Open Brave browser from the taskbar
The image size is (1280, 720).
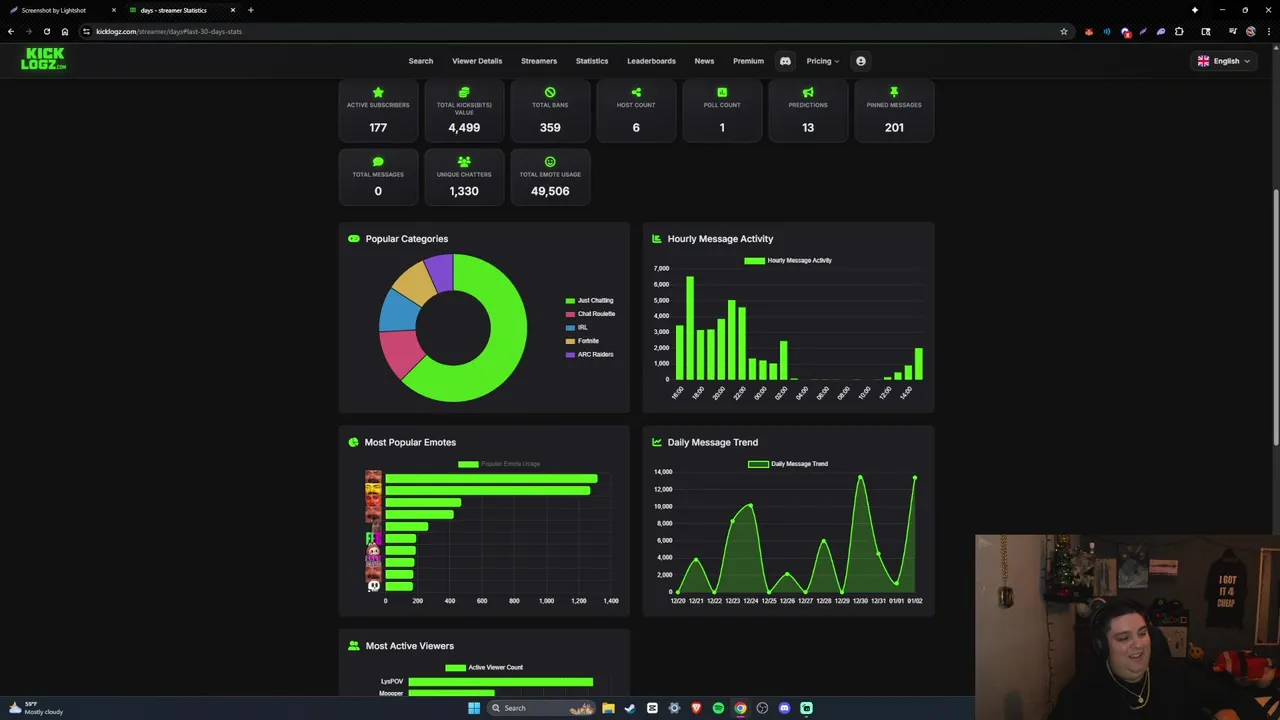pyautogui.click(x=696, y=708)
